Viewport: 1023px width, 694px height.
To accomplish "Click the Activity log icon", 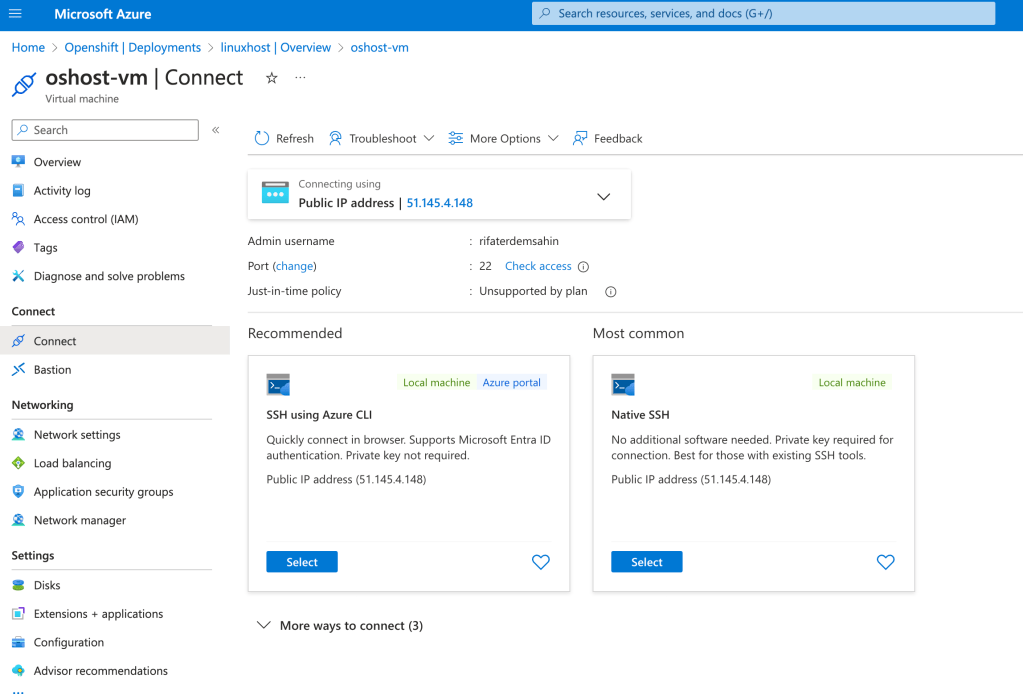I will (18, 190).
